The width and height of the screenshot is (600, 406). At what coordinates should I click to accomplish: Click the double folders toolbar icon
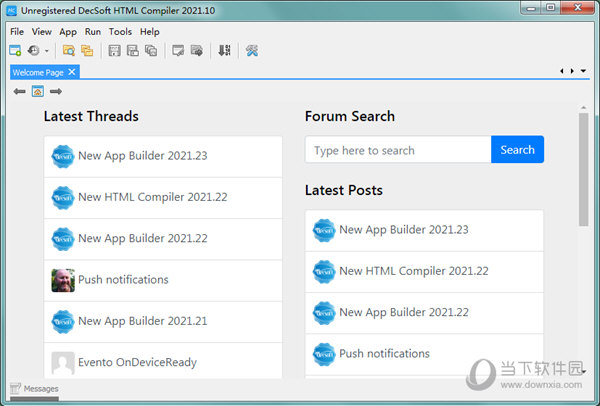click(87, 51)
